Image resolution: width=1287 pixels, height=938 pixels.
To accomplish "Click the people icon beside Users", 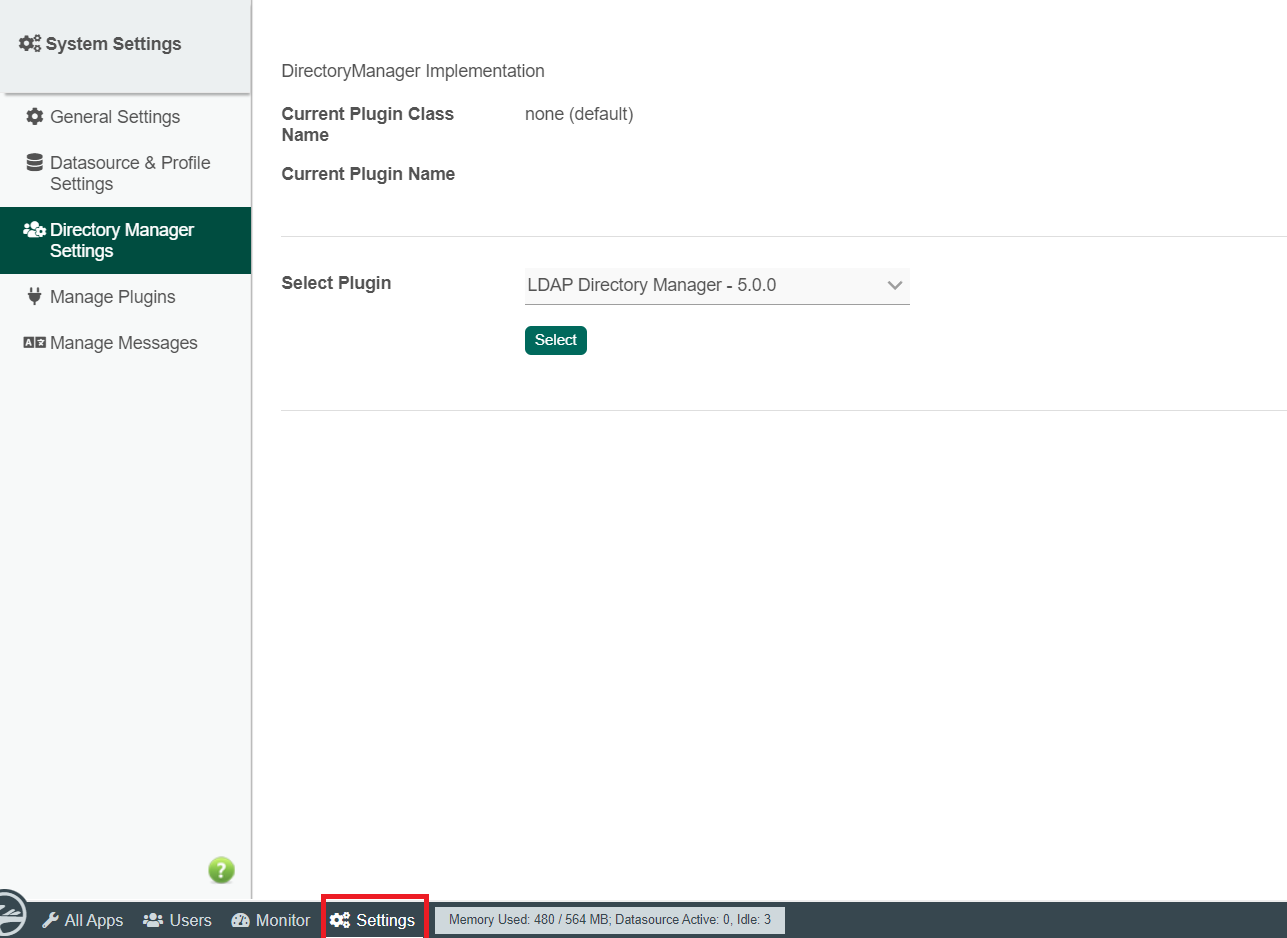I will tap(153, 920).
